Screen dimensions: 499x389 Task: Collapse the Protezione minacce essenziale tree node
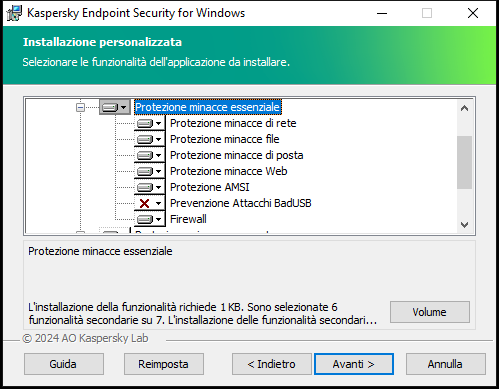coord(80,107)
